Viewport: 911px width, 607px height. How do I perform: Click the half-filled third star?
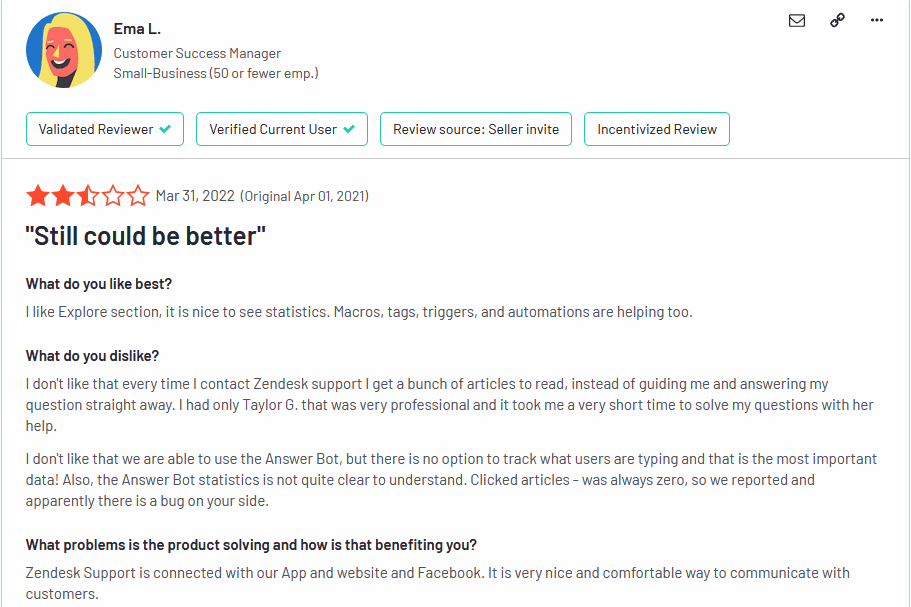click(x=88, y=196)
